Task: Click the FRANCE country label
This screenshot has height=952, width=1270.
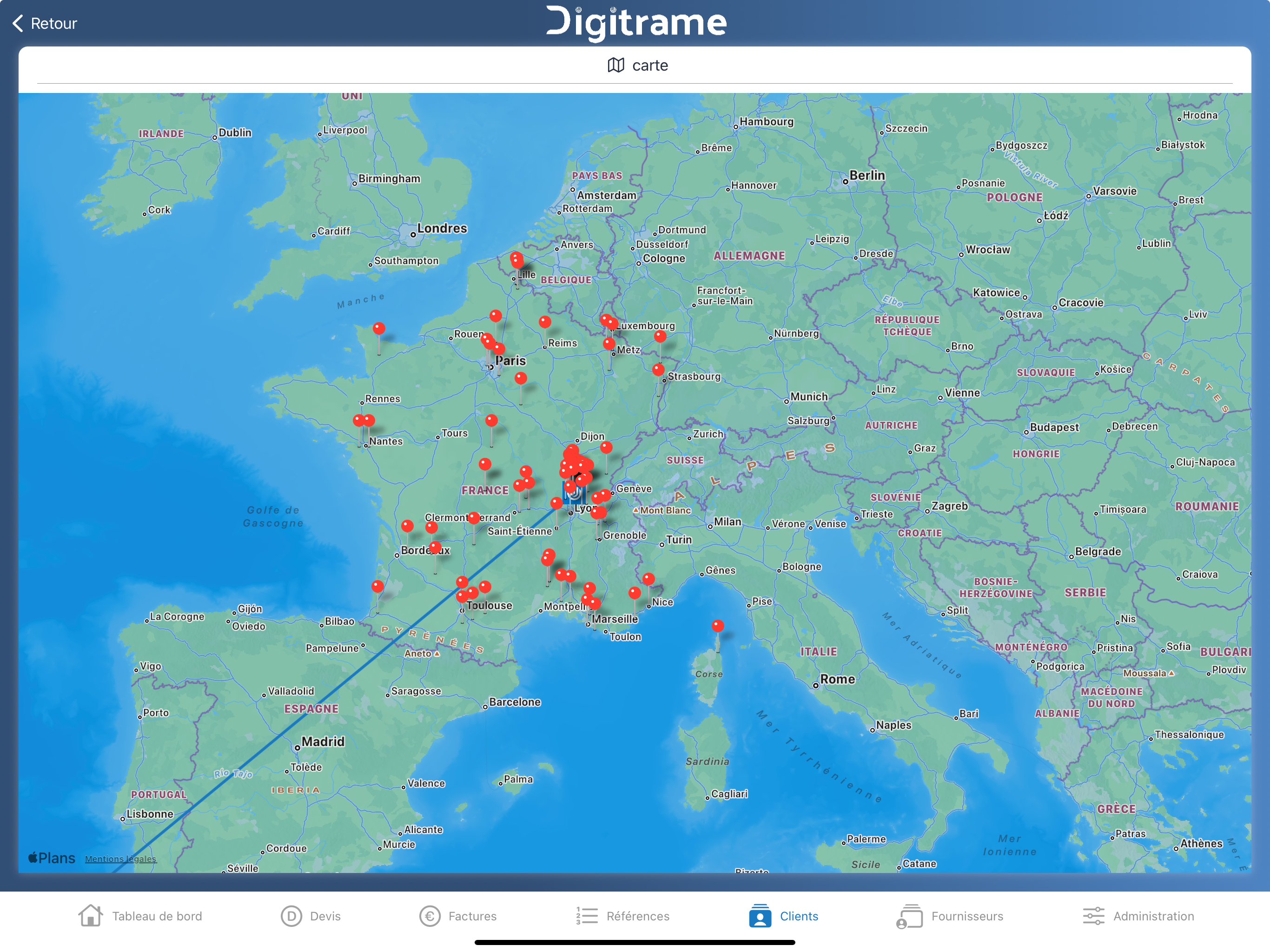Action: pos(485,490)
